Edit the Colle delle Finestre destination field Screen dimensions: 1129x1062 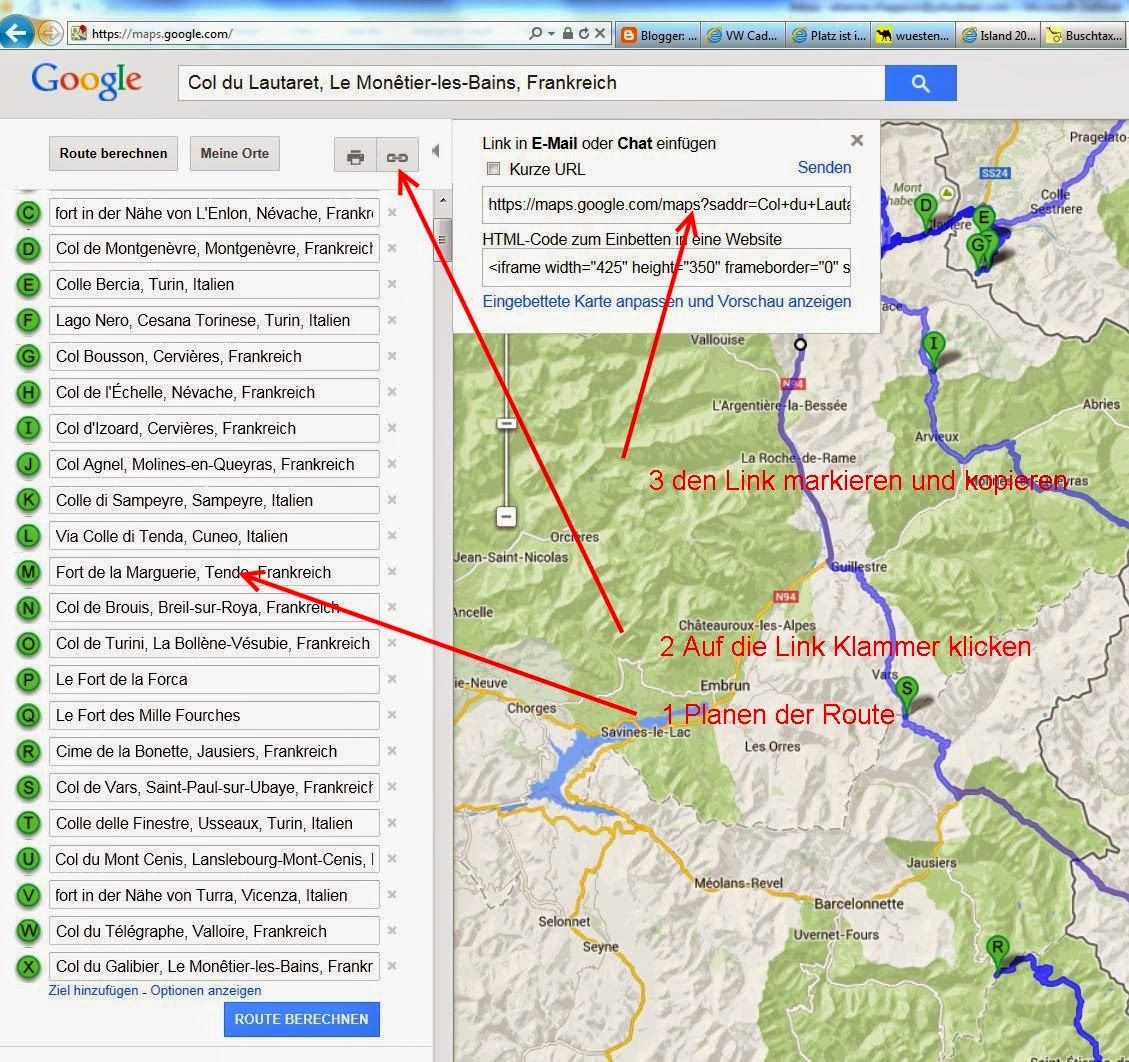[x=214, y=824]
